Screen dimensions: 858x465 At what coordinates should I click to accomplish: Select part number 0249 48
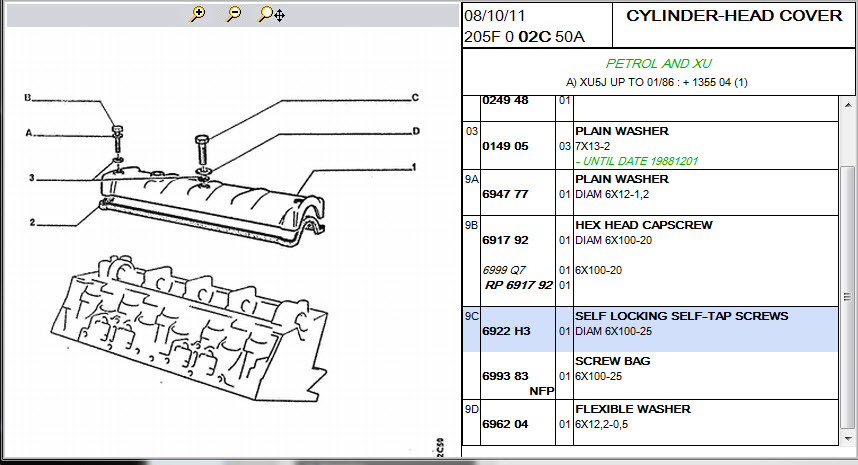tap(505, 100)
